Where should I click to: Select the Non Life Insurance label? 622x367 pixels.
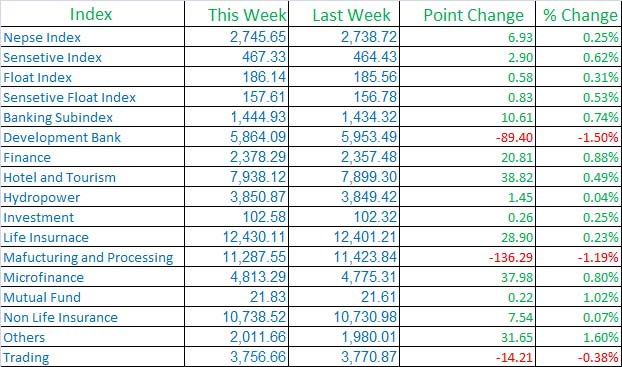[60, 317]
